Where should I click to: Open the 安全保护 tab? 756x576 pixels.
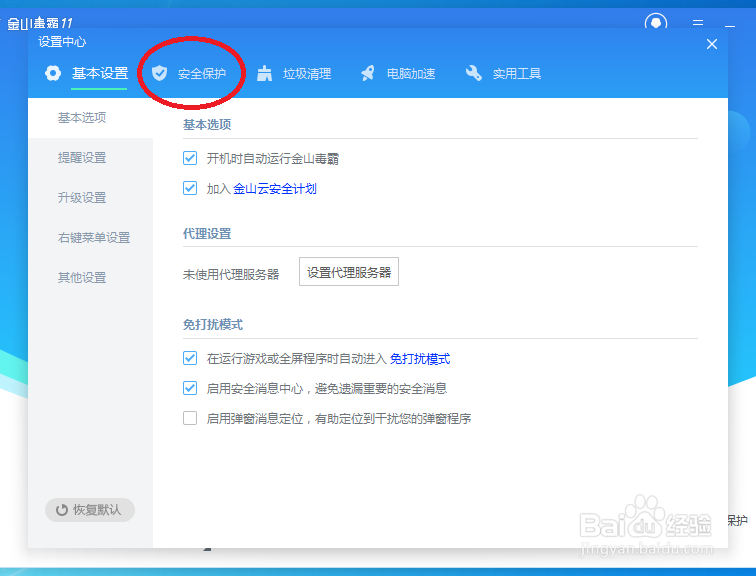[202, 74]
